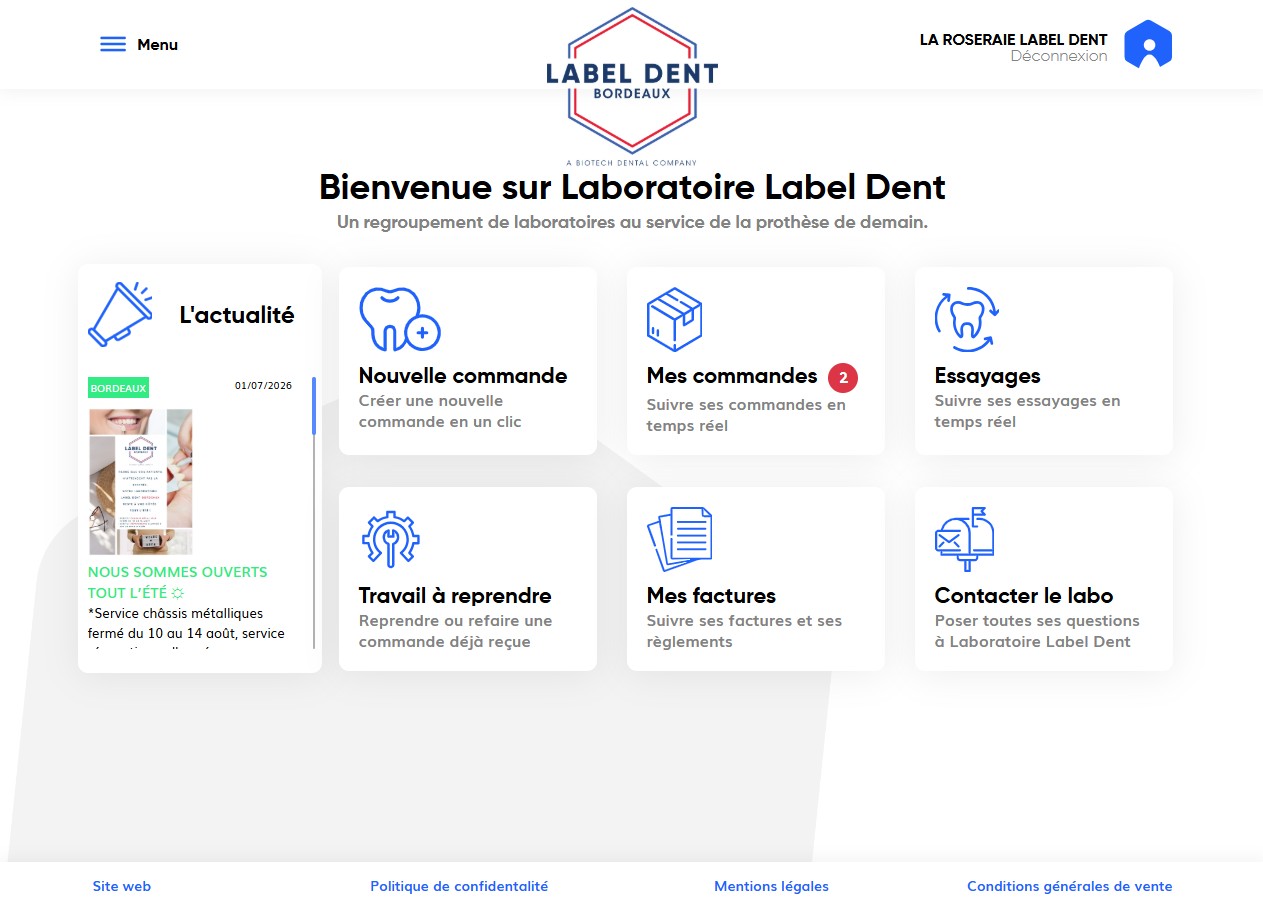Click the Label Dent Bordeaux hexagon logo
The width and height of the screenshot is (1263, 905).
[x=632, y=86]
